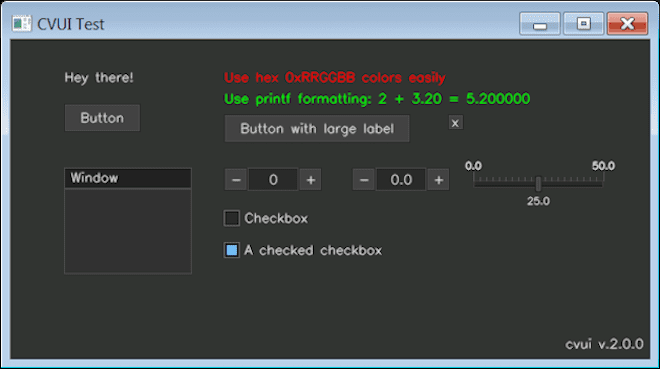Image resolution: width=660 pixels, height=369 pixels.
Task: Click the Hey there! text
Action: click(x=99, y=78)
